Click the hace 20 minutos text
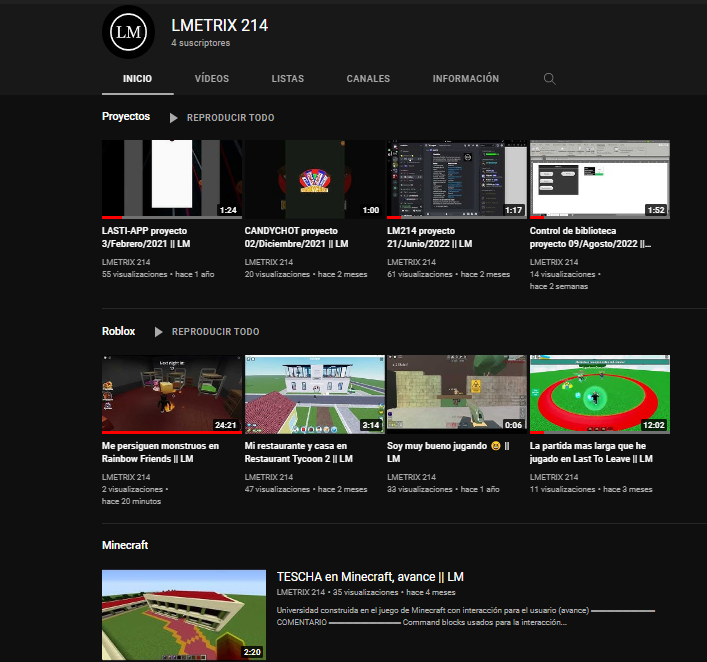This screenshot has height=662, width=707. click(132, 501)
